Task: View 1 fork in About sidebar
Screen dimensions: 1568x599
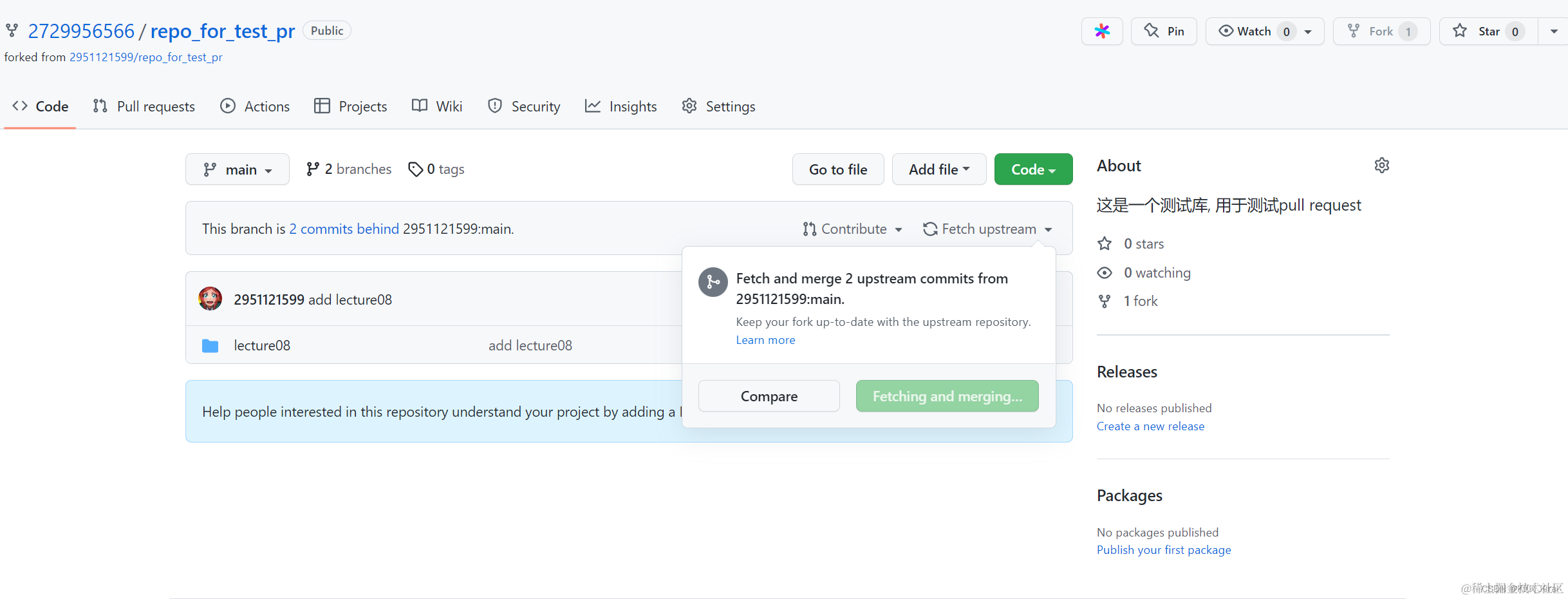Action: [x=1141, y=301]
